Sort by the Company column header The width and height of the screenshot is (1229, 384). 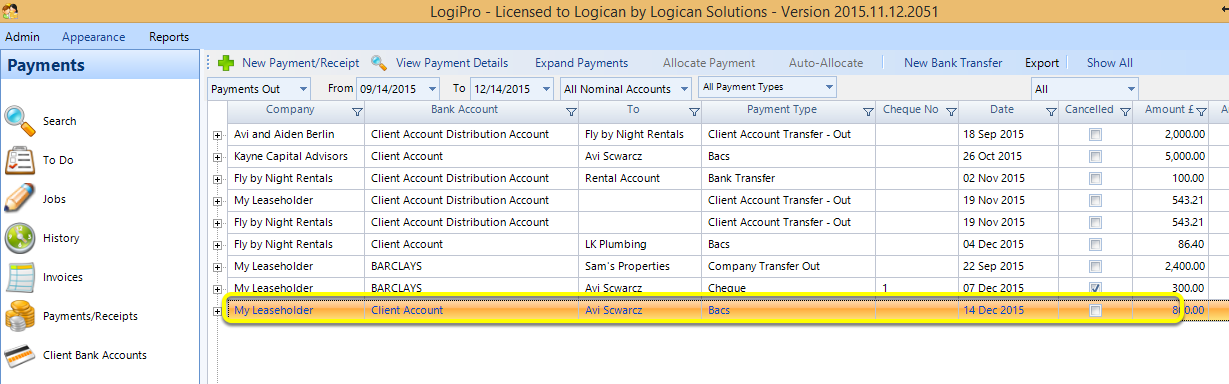tap(291, 110)
